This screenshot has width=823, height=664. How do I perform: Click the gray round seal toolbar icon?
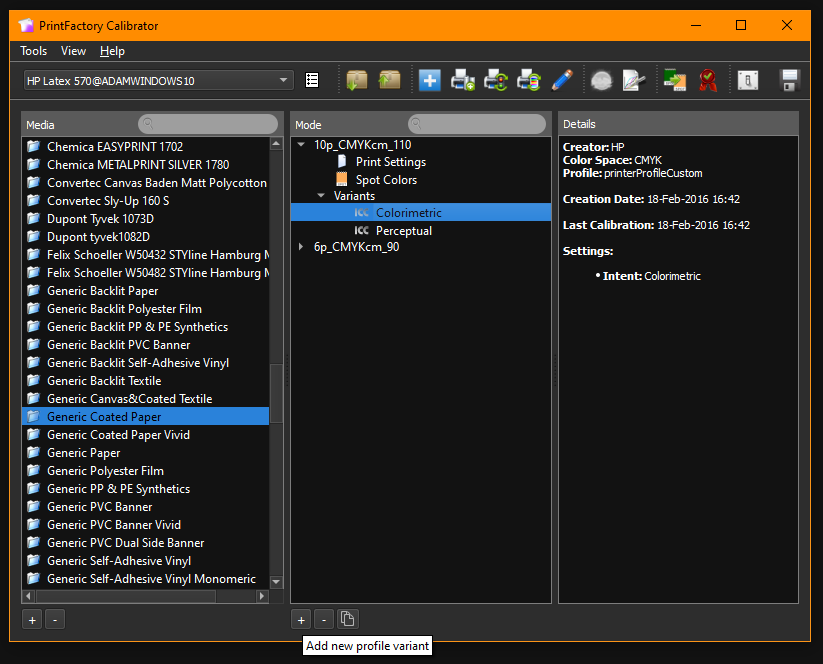pyautogui.click(x=602, y=80)
